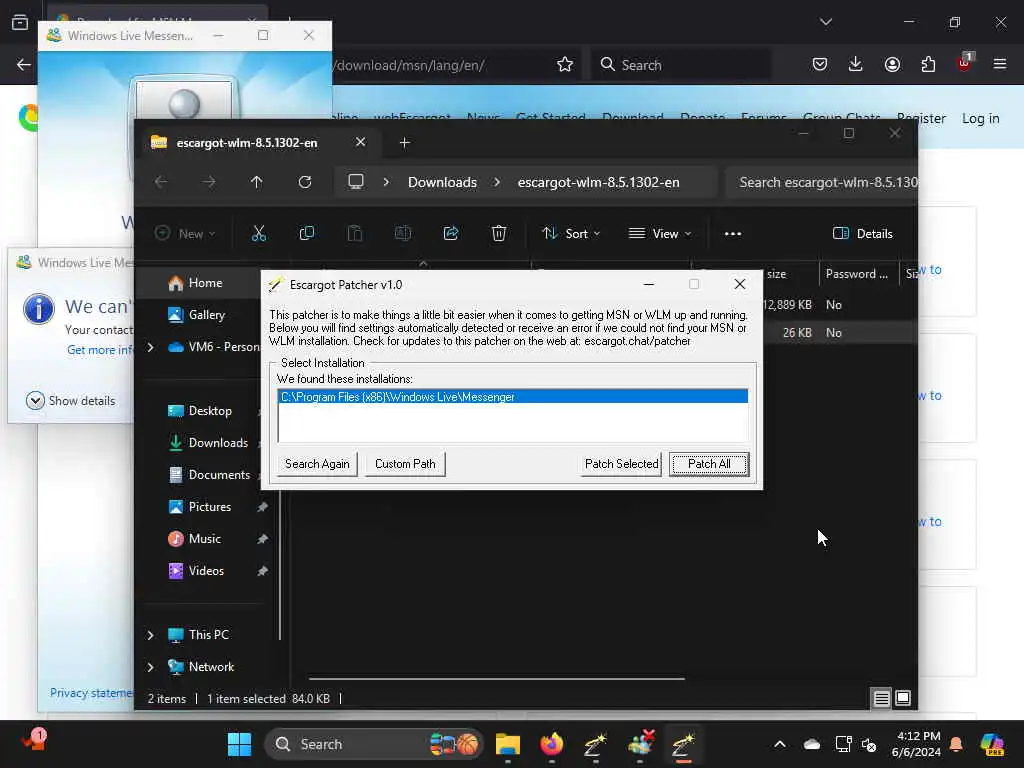Expand Show details in Messenger error dialog
The width and height of the screenshot is (1024, 768).
71,400
